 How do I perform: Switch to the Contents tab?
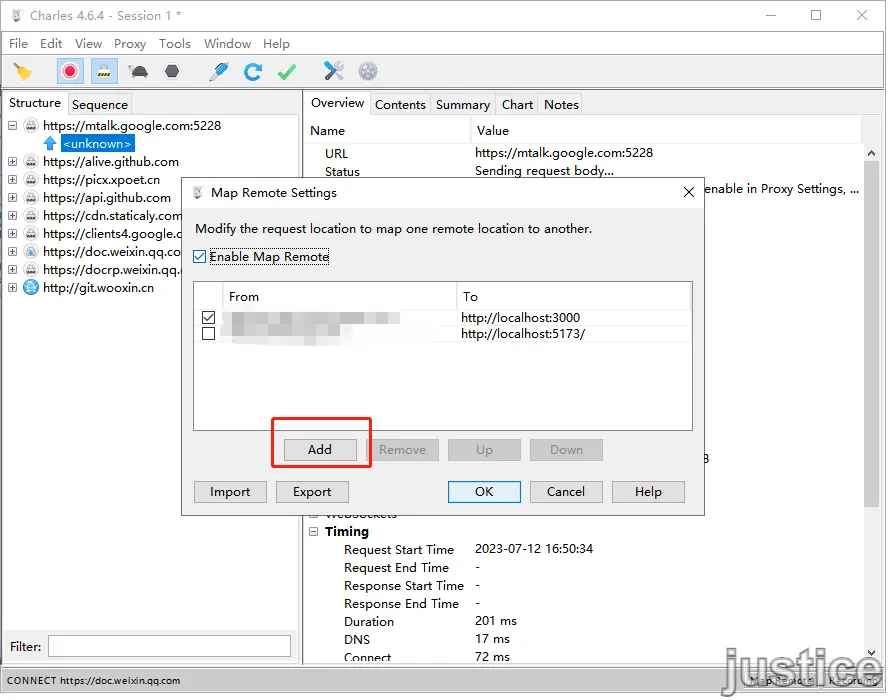[x=401, y=105]
